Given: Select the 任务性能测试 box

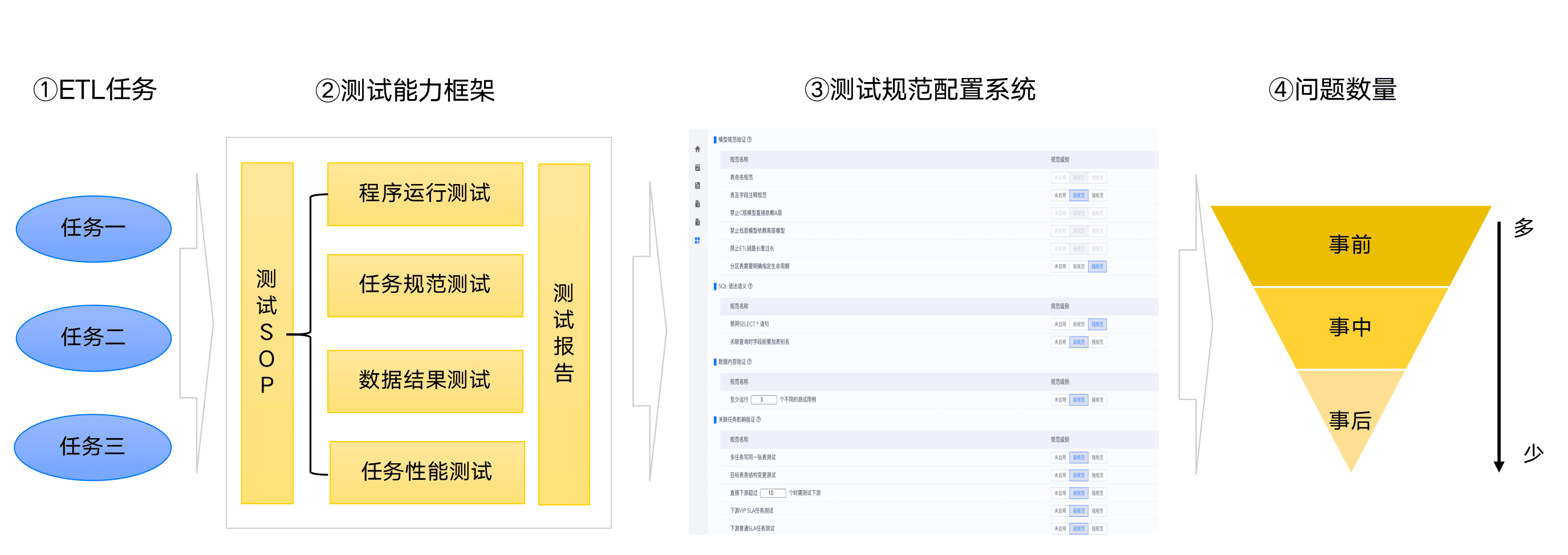Looking at the screenshot, I should [426, 472].
